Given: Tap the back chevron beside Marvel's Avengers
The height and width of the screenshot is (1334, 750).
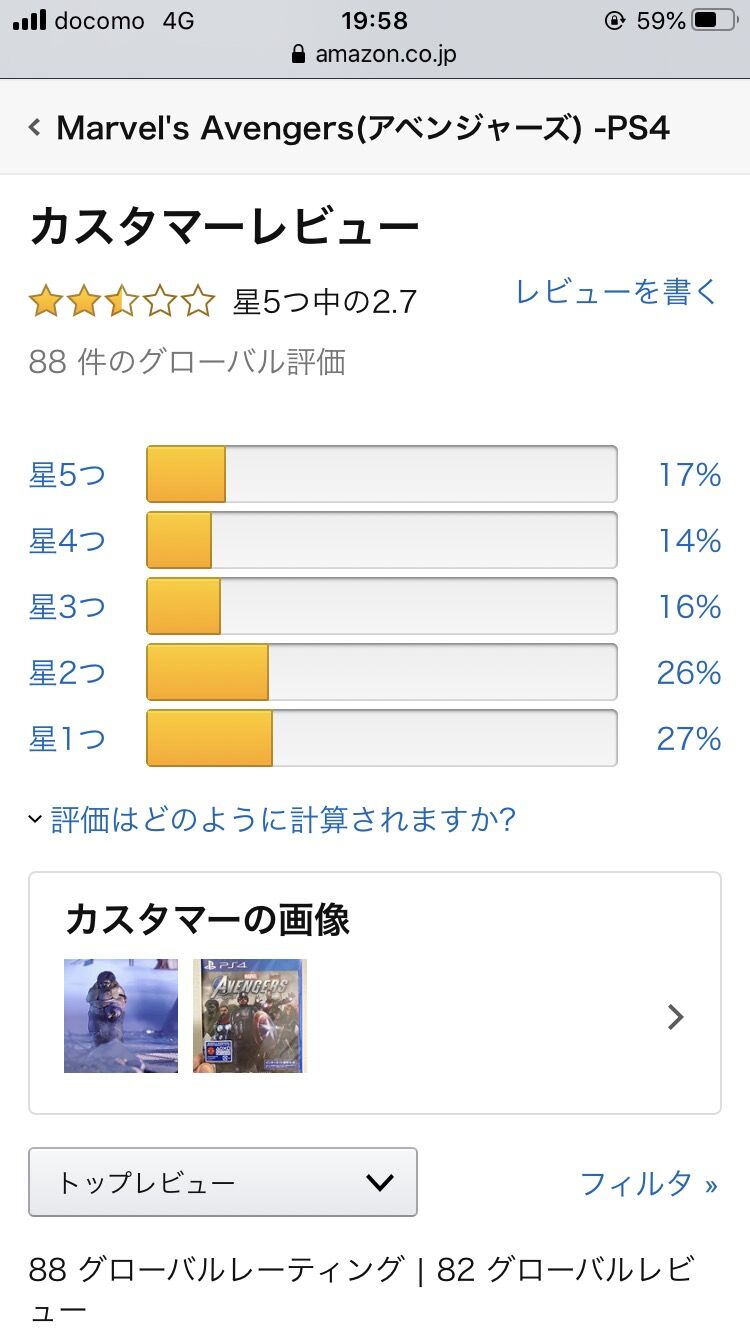Looking at the screenshot, I should 35,128.
